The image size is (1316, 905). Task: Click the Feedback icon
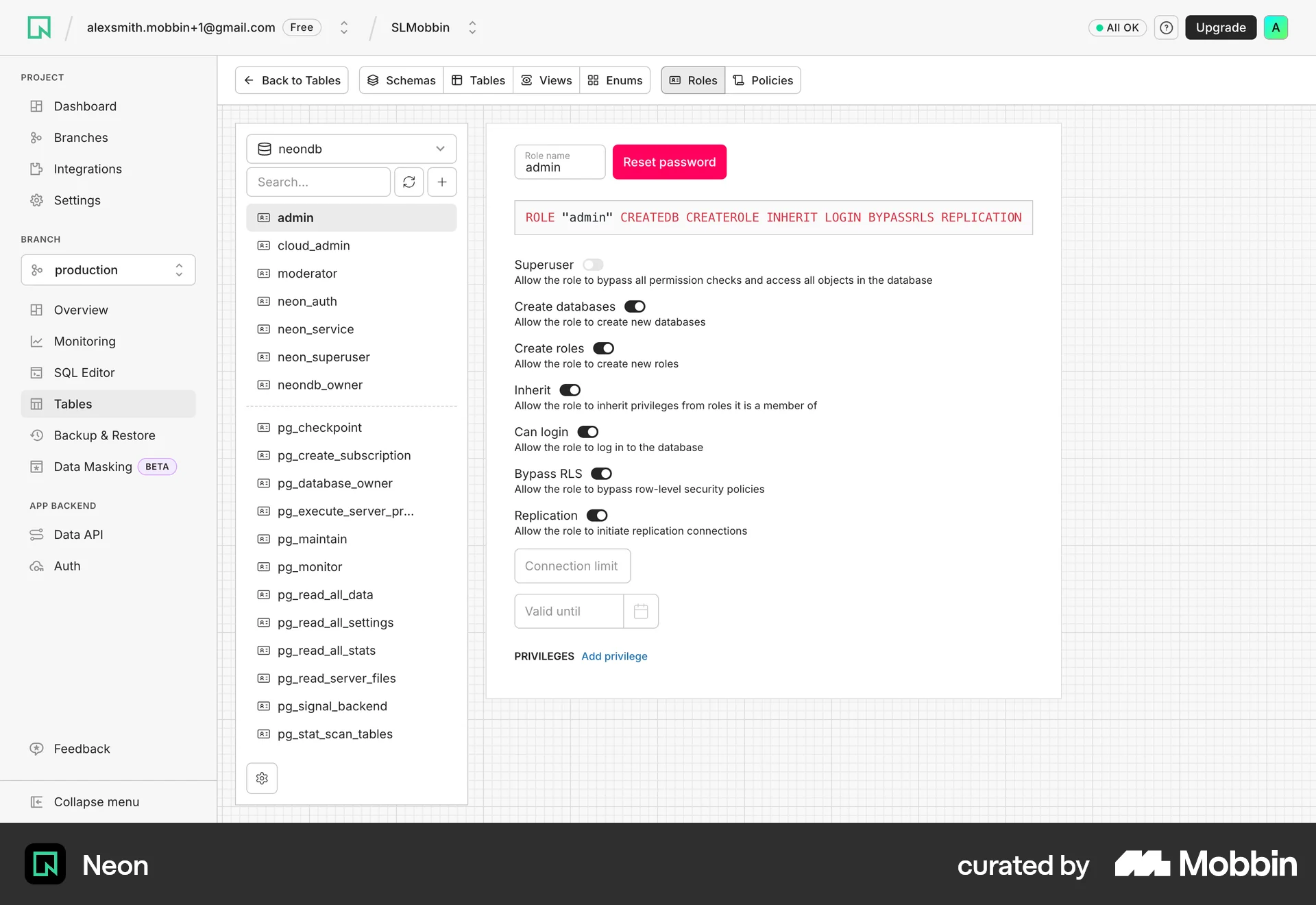(x=36, y=749)
